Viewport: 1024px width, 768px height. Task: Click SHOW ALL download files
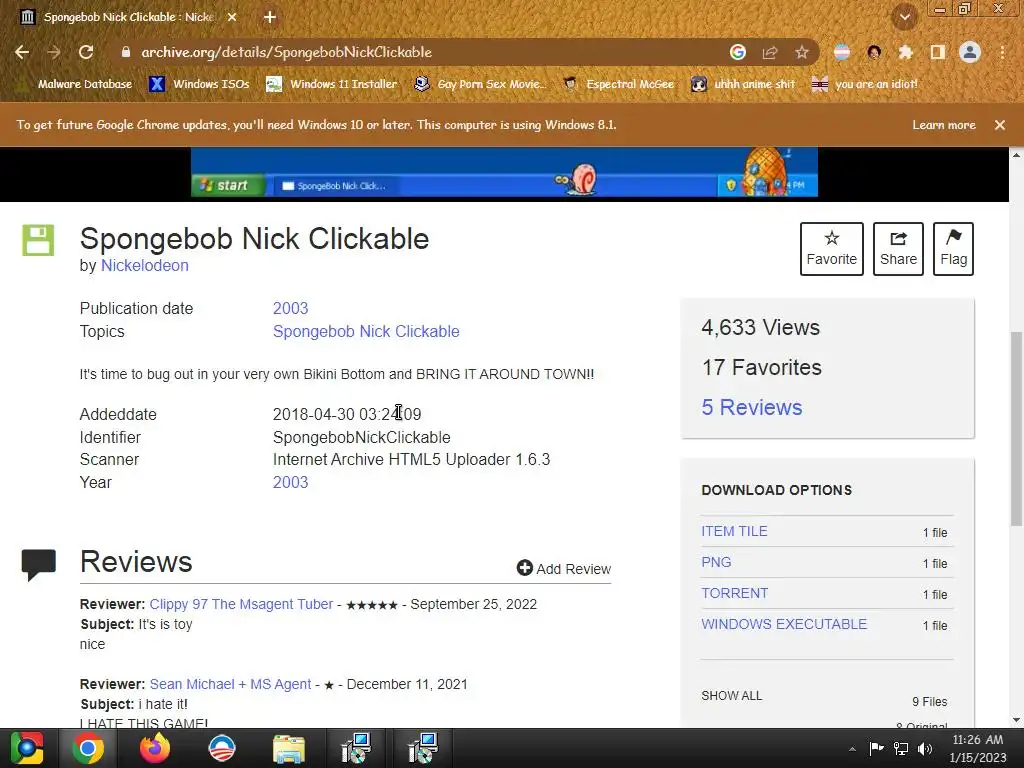click(731, 696)
